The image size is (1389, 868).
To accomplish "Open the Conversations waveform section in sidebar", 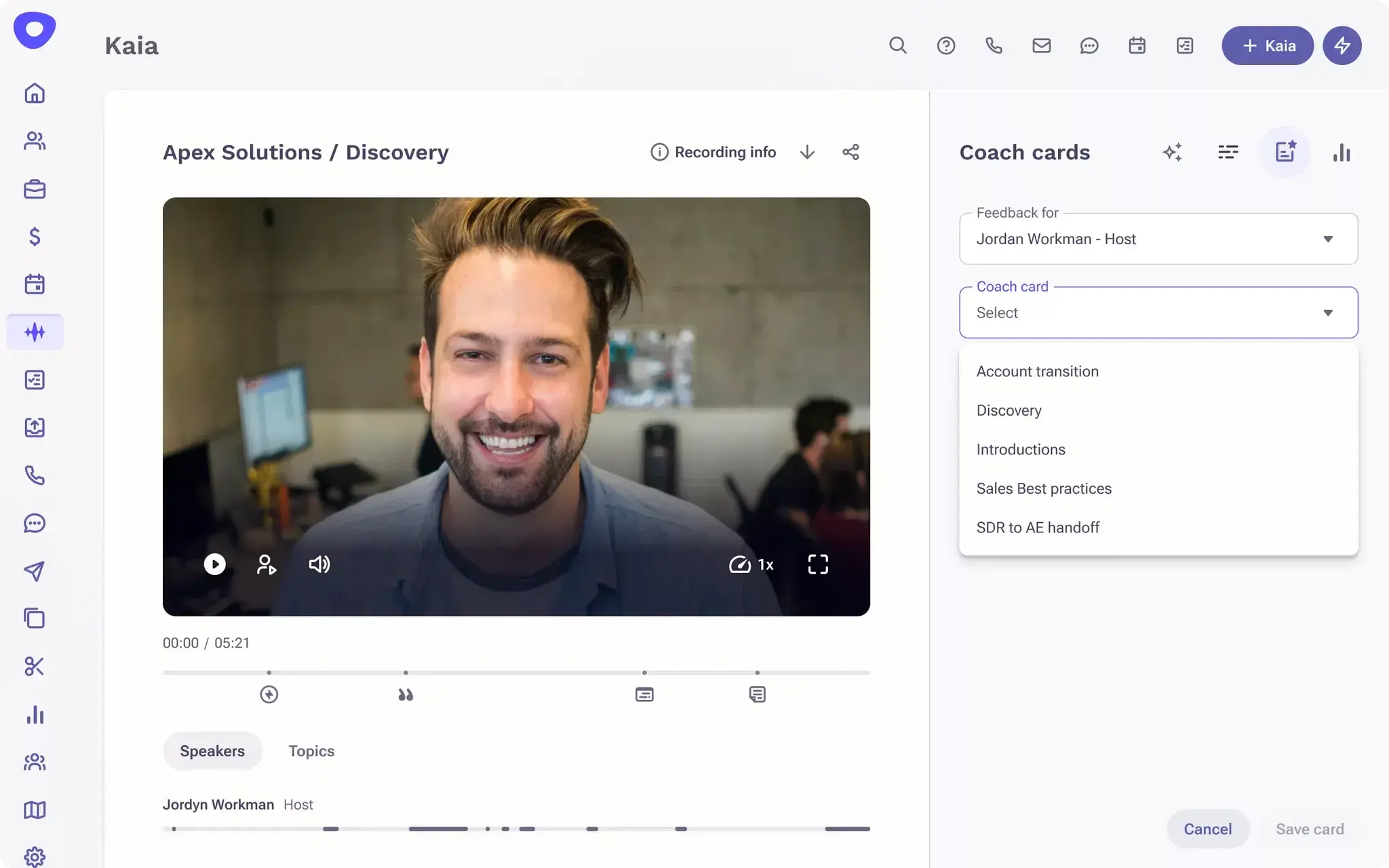I will pyautogui.click(x=35, y=332).
